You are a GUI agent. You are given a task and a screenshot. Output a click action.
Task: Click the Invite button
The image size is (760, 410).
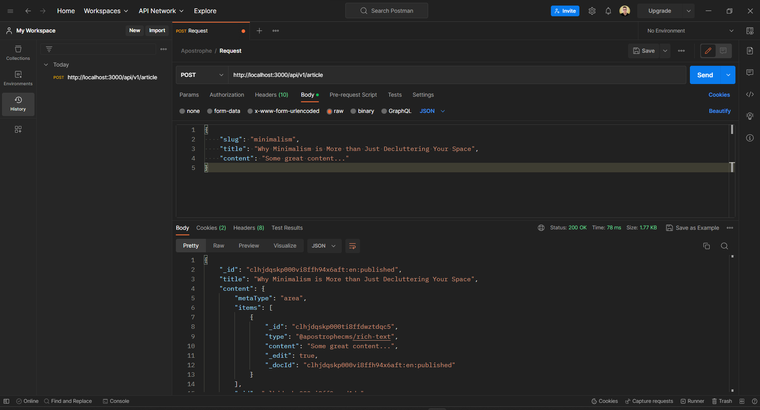(565, 11)
